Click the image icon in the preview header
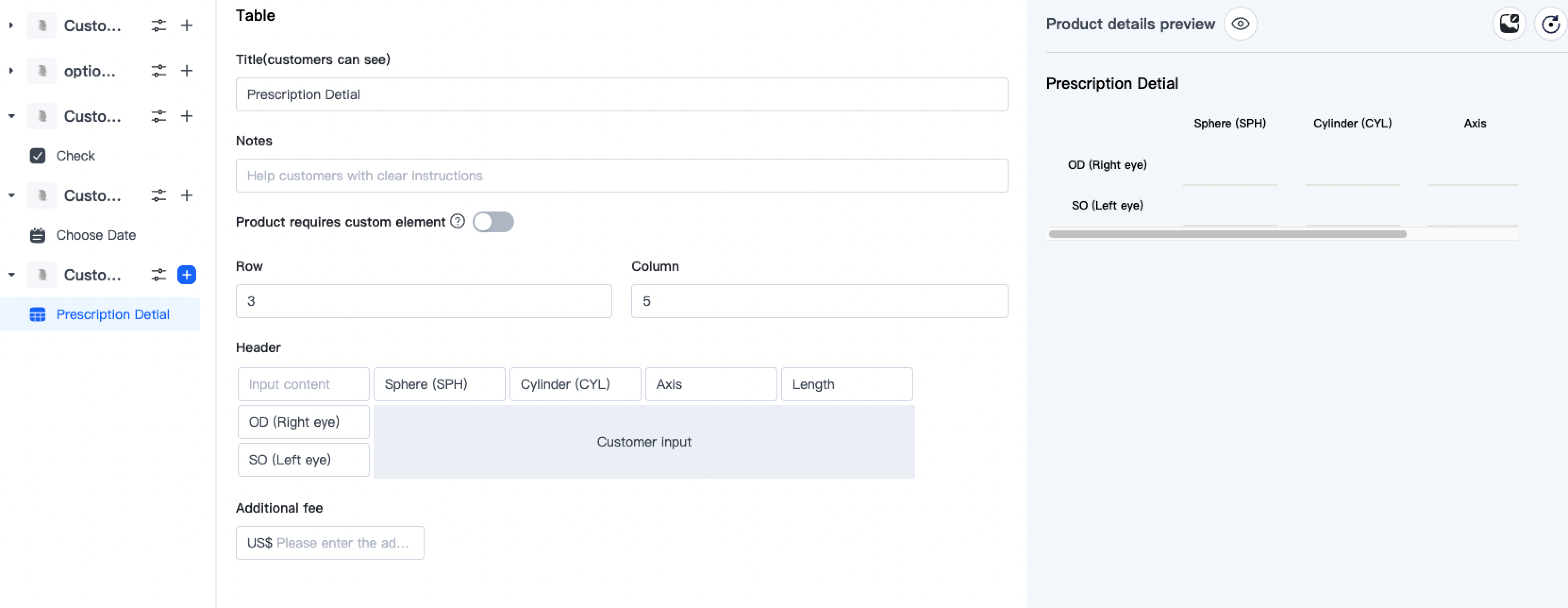1568x608 pixels. coord(1509,25)
